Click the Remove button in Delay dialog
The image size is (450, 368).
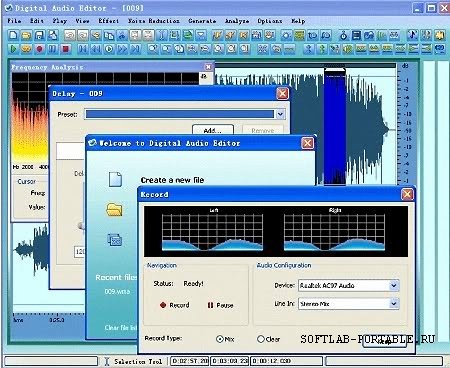click(263, 130)
